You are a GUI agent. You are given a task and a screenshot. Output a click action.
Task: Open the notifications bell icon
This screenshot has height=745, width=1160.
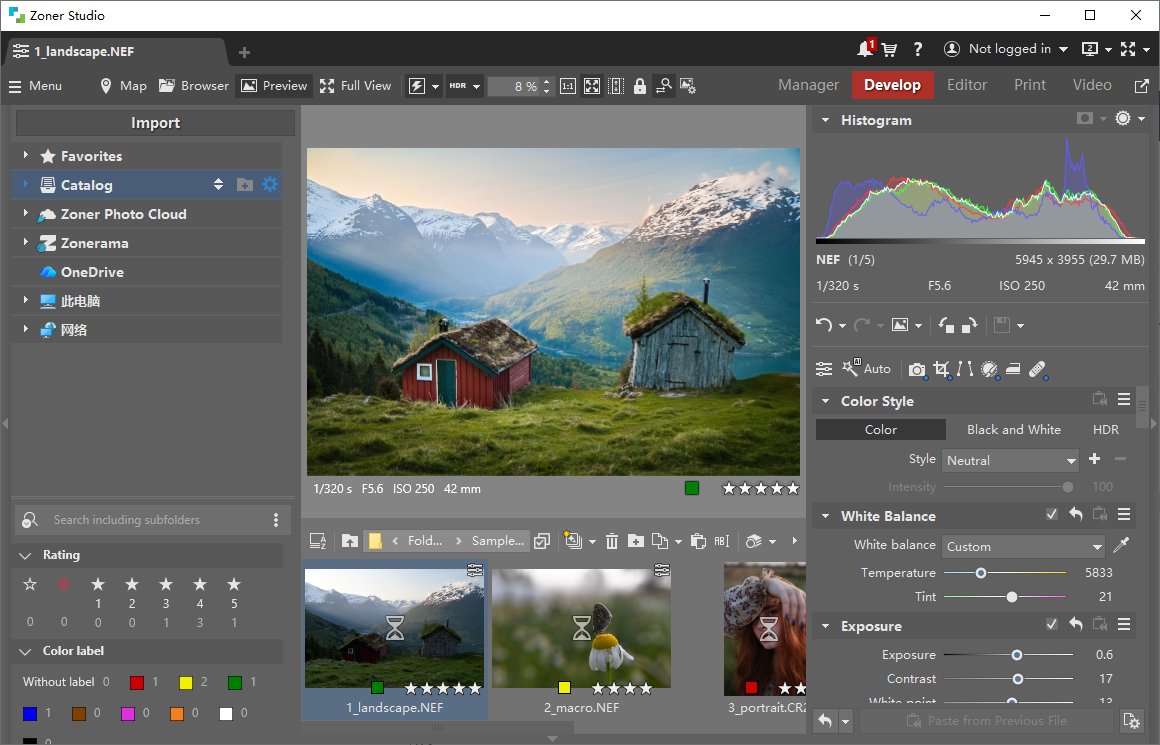865,49
